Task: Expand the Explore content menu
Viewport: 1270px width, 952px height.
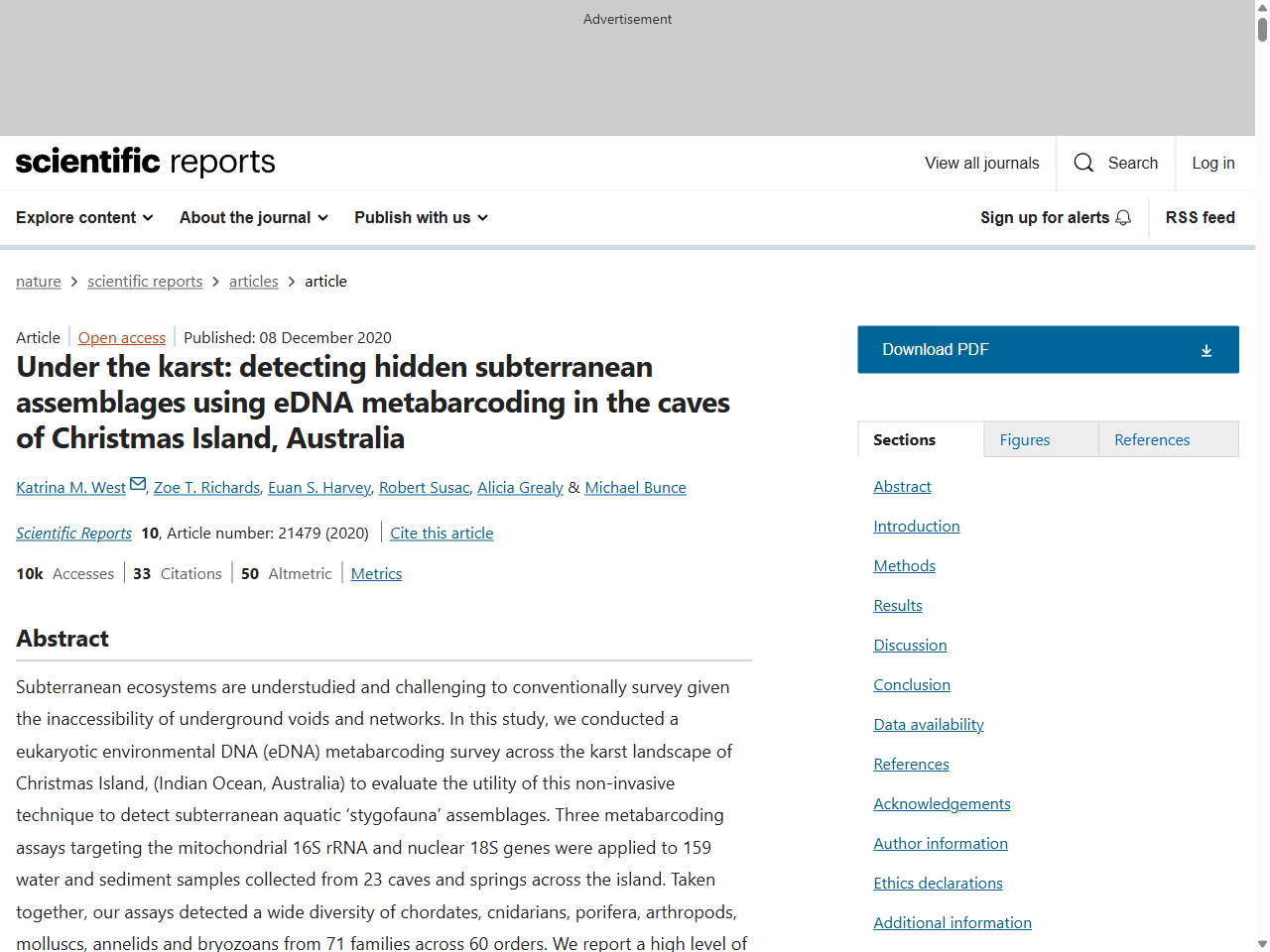Action: pyautogui.click(x=84, y=217)
